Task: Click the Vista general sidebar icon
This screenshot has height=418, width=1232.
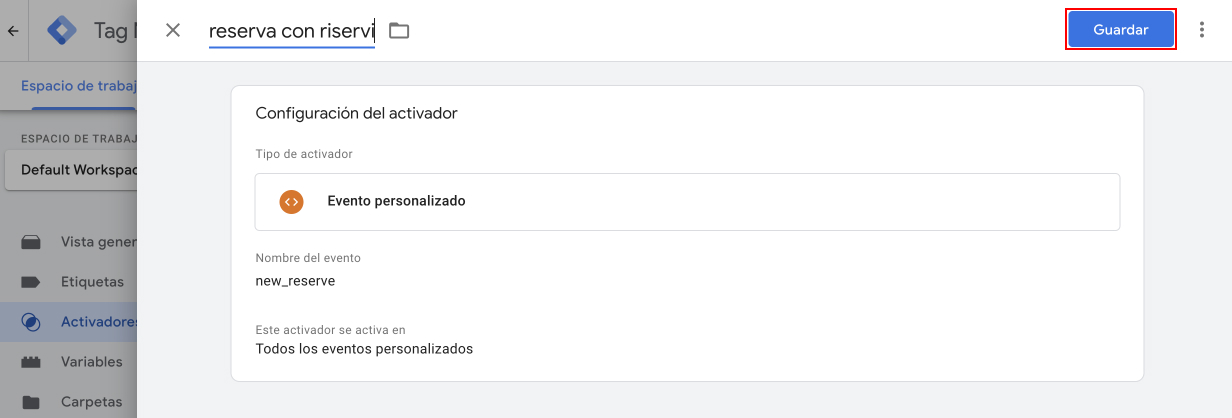Action: (31, 242)
